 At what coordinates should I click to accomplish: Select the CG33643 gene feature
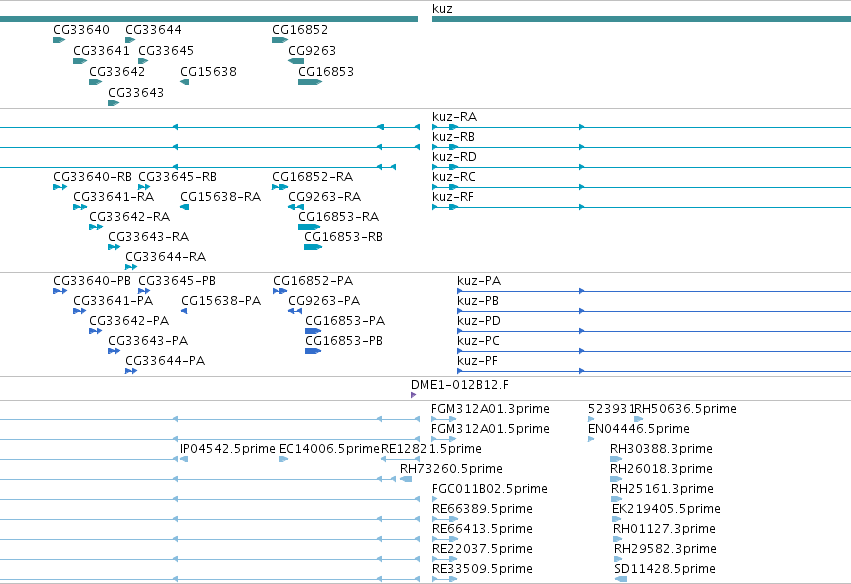pos(113,103)
